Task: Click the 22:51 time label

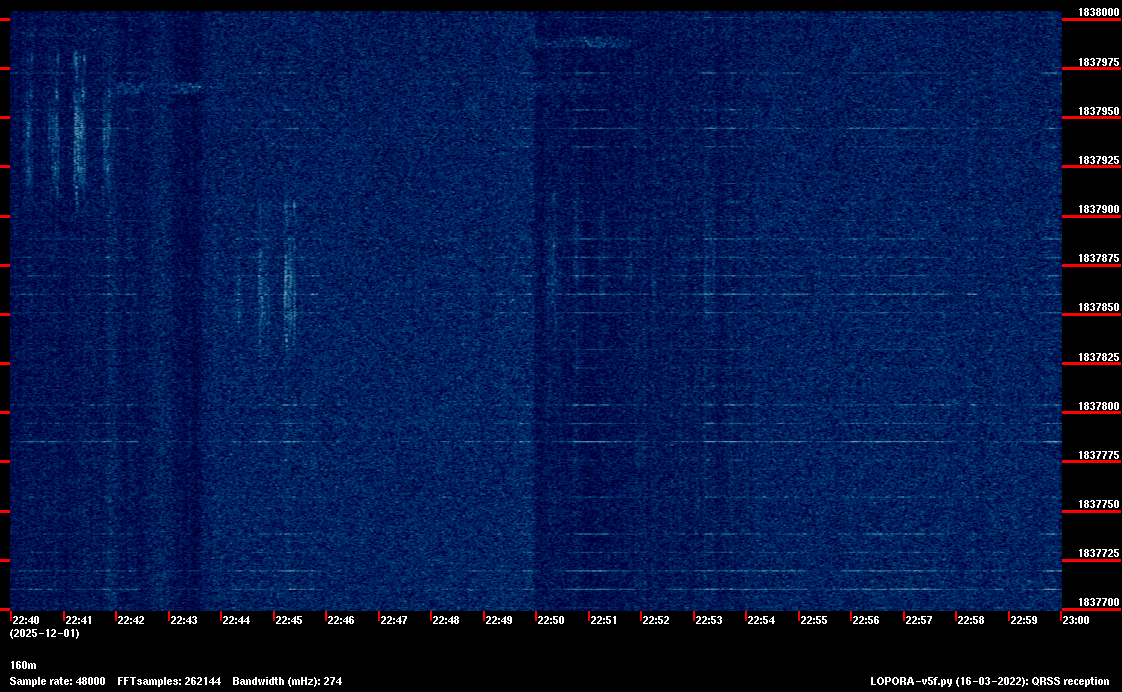Action: click(604, 620)
